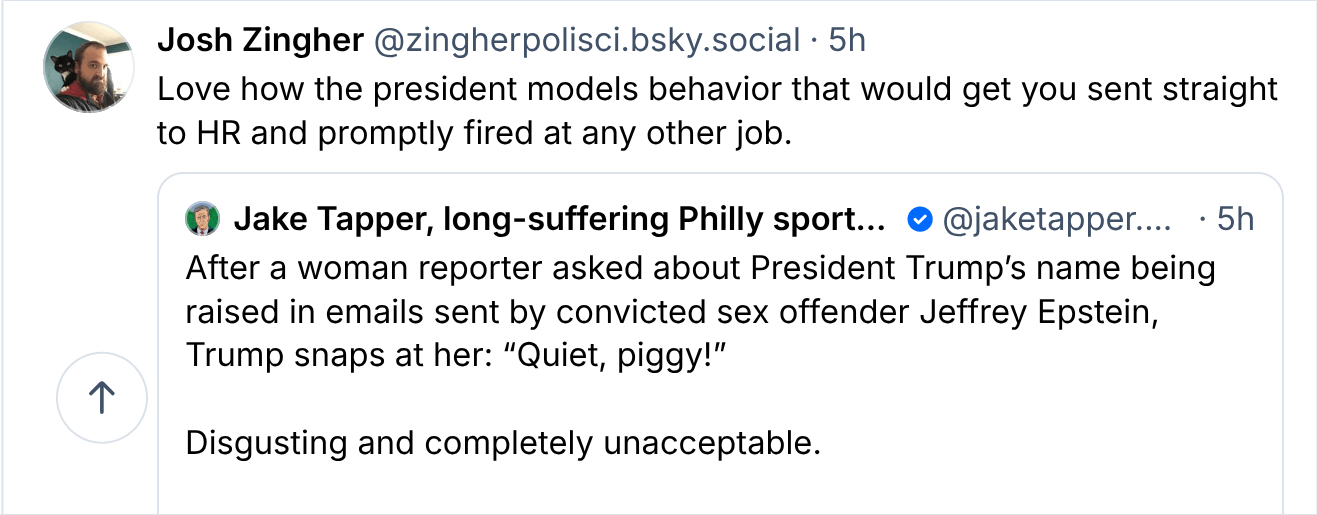Screen dimensions: 1317x515
Task: Open Josh Zingher's display name link
Action: (260, 40)
